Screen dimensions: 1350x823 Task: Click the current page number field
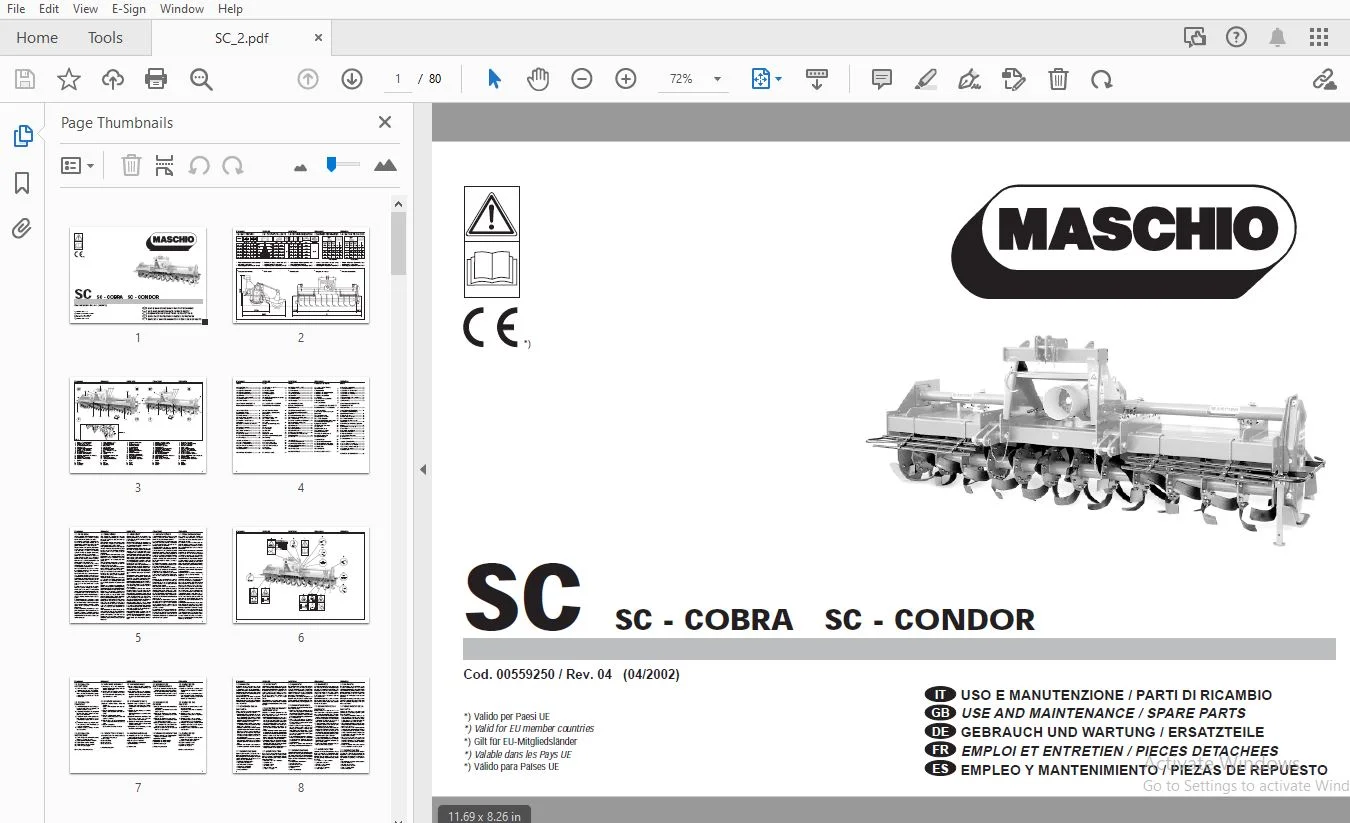(x=397, y=79)
